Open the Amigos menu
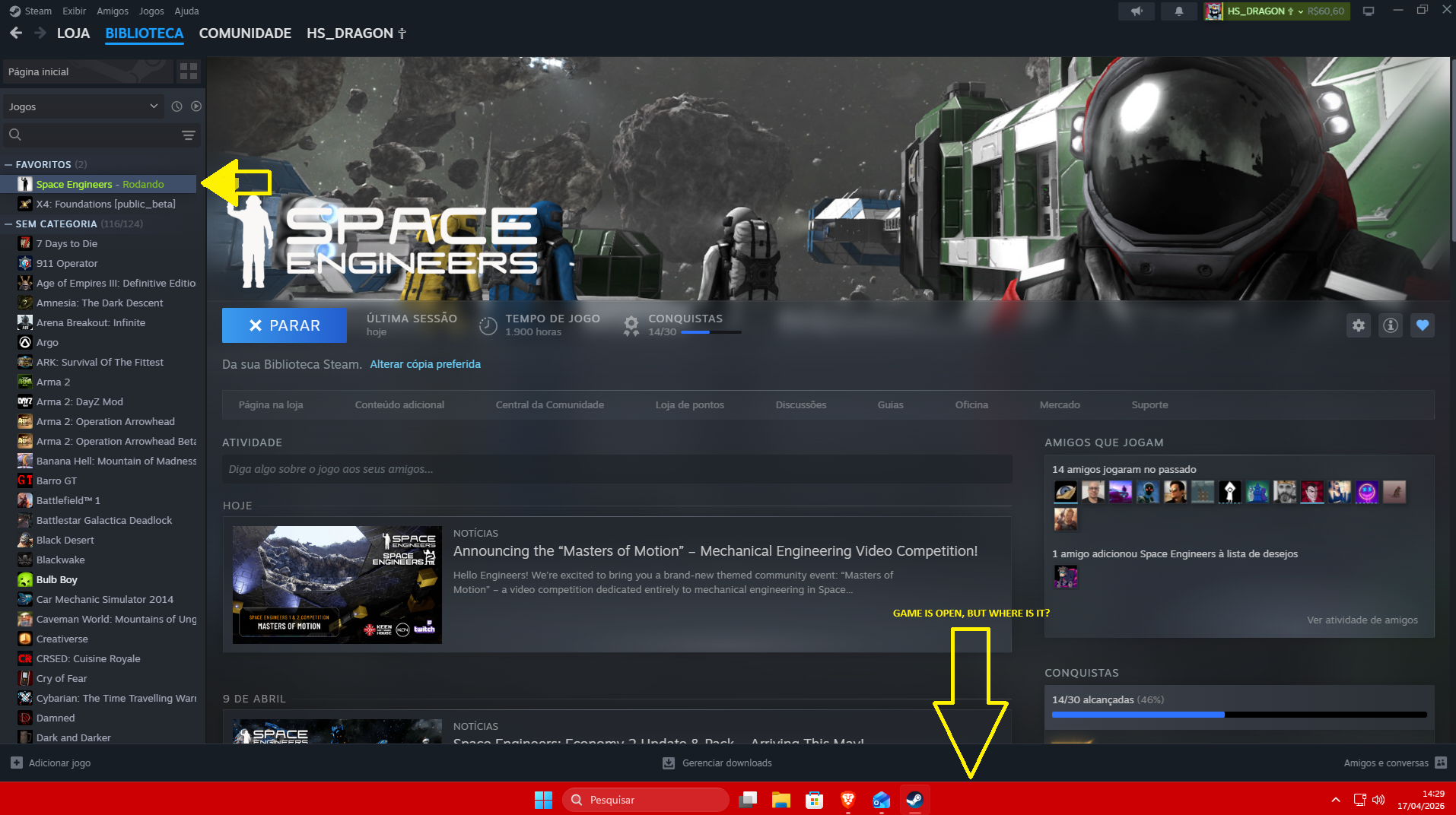This screenshot has width=1456, height=815. [x=112, y=11]
